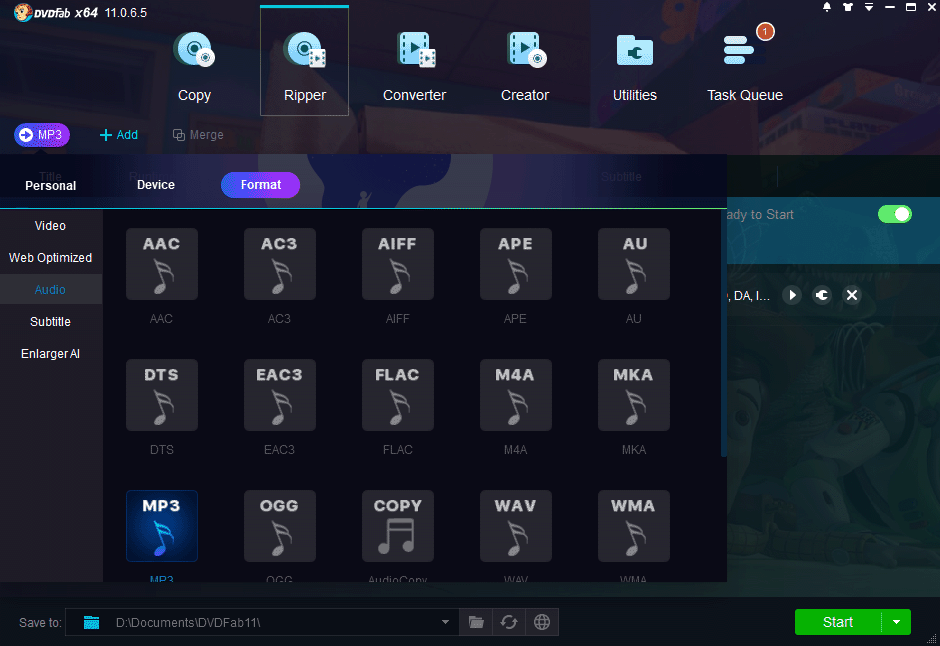Screen dimensions: 940x646
Task: Select the AC3 audio format
Action: [x=279, y=264]
